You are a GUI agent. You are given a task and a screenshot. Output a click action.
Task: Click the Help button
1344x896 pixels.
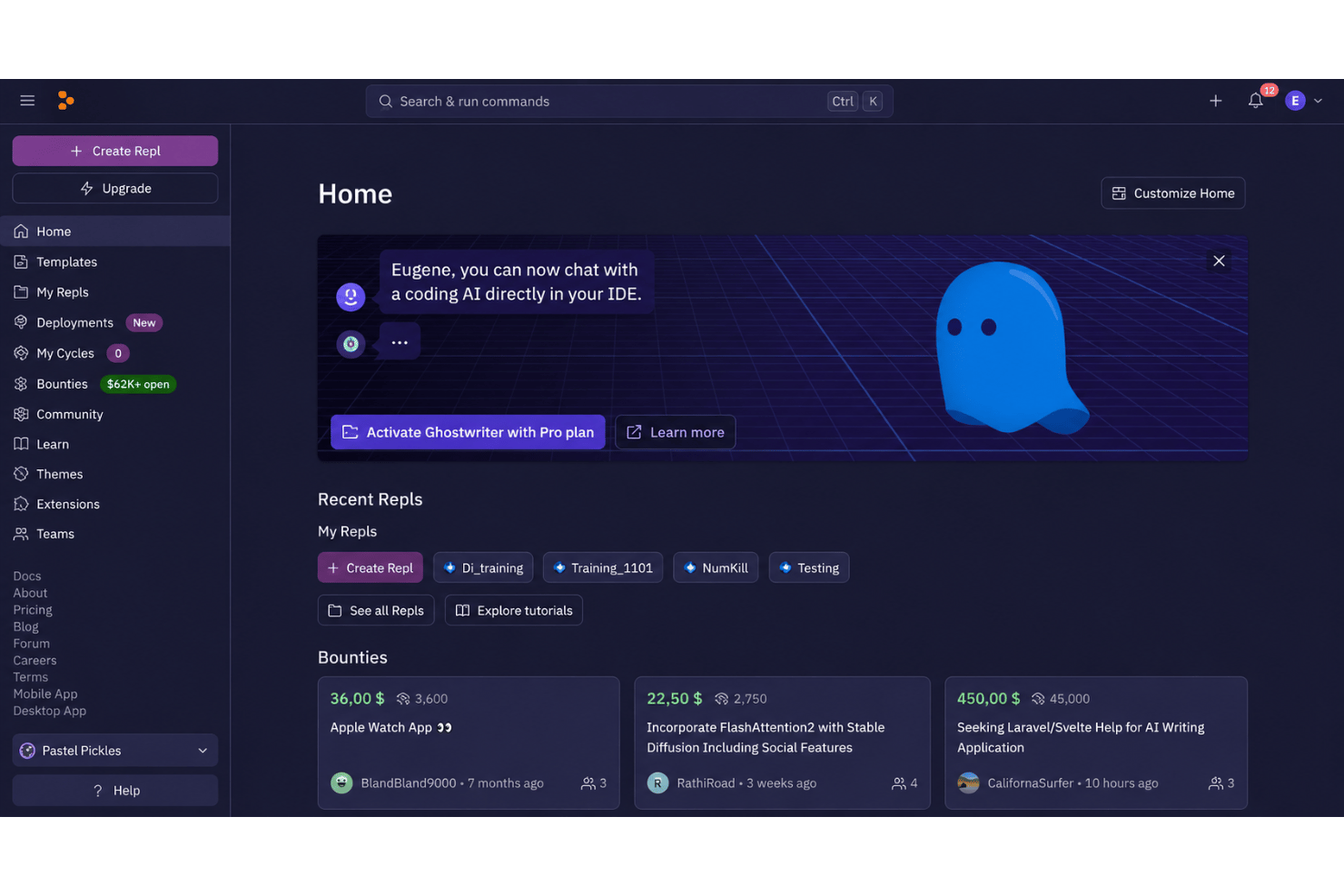click(115, 791)
